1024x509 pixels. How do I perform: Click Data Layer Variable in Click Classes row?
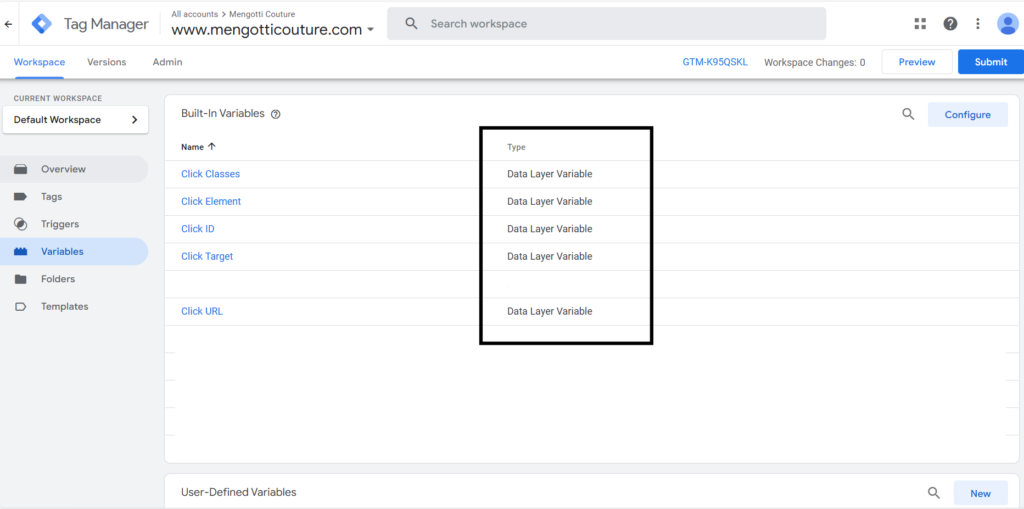coord(550,174)
